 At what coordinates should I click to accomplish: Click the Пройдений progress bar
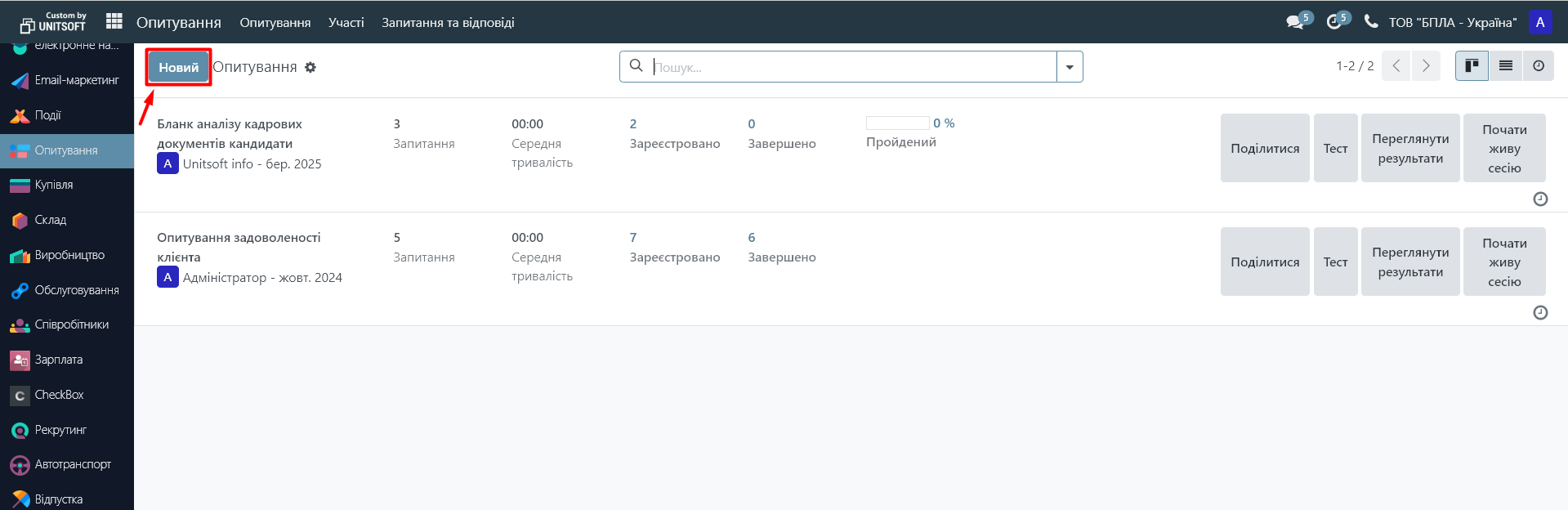tap(898, 123)
